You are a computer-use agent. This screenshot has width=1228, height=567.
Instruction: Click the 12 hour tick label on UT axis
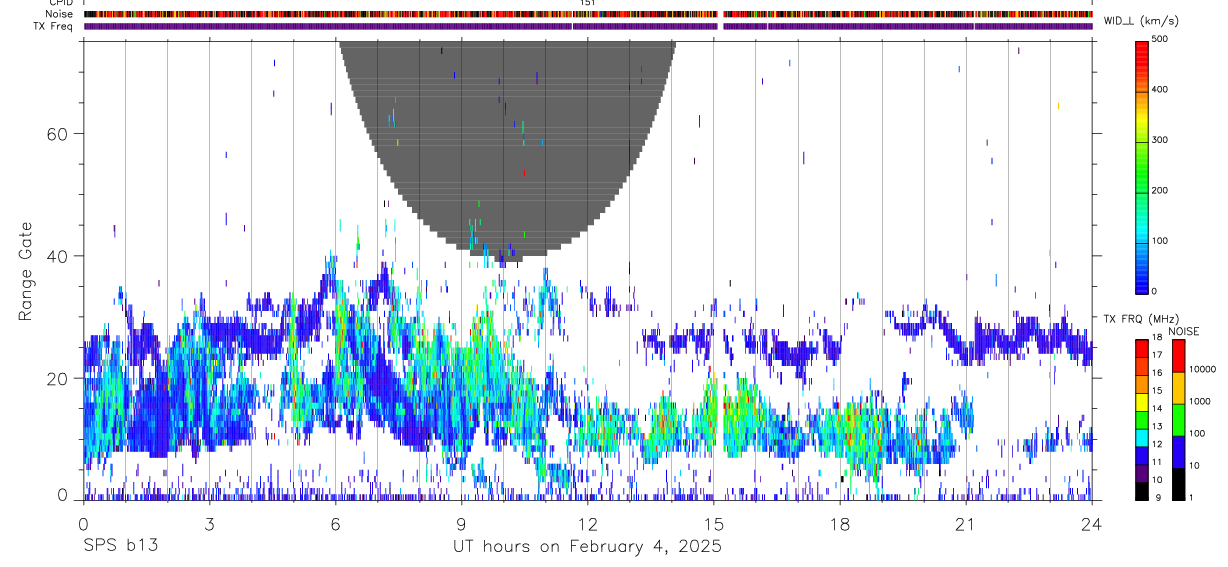[x=587, y=523]
